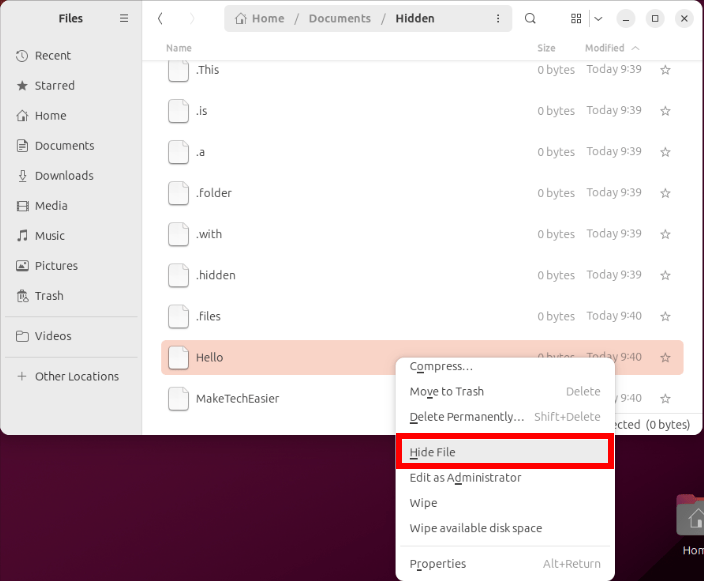Click Home in the path bar
This screenshot has height=581, width=704.
point(260,18)
